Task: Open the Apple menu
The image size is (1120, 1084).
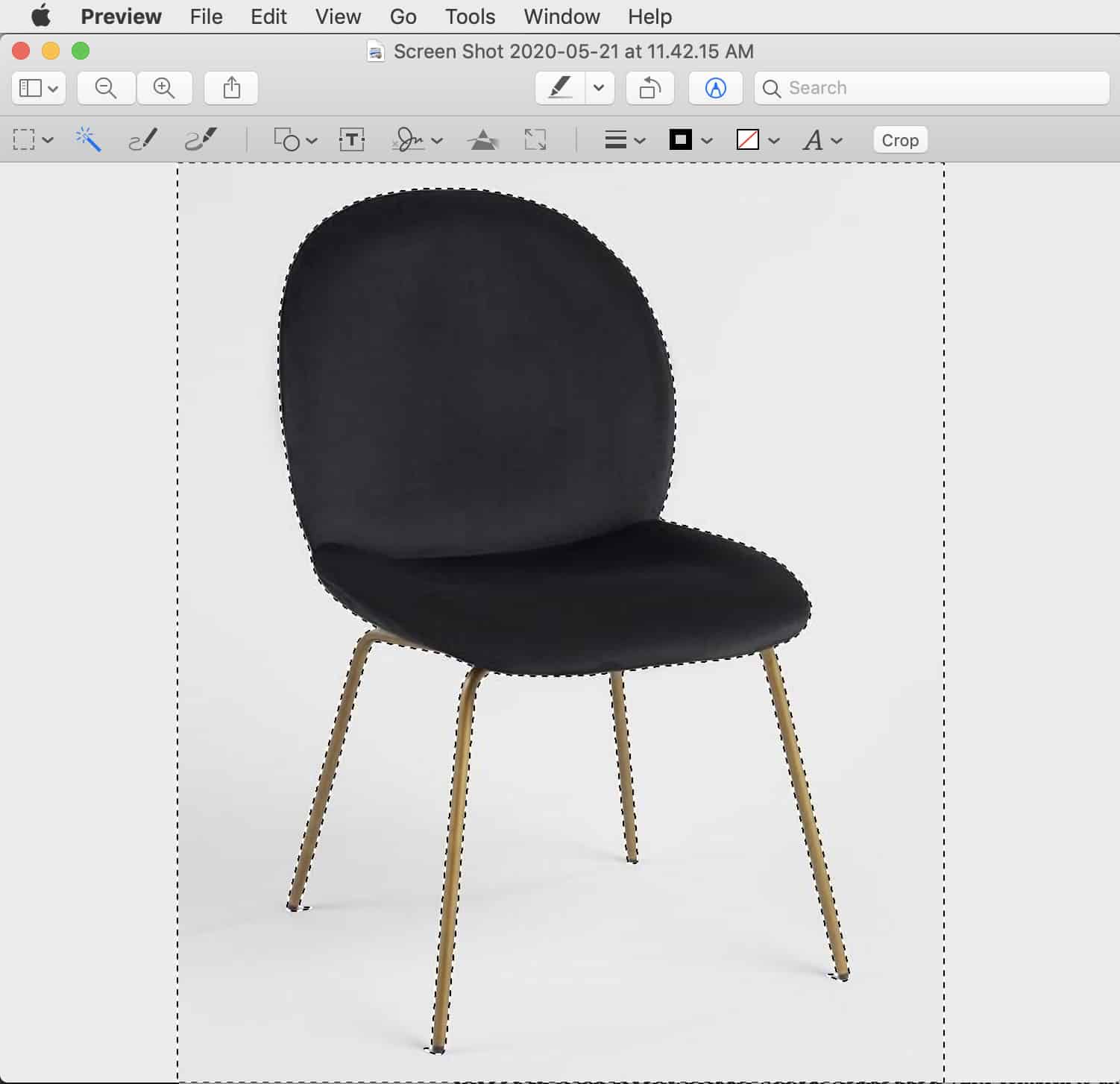Action: pyautogui.click(x=41, y=16)
